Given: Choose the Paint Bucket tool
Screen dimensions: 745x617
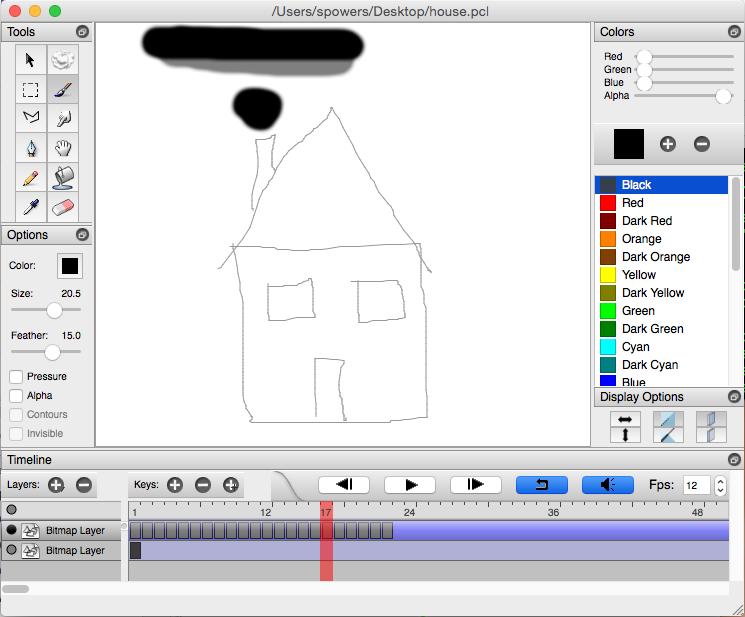Looking at the screenshot, I should point(63,178).
